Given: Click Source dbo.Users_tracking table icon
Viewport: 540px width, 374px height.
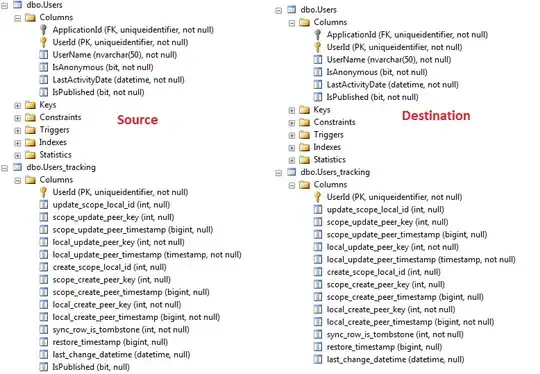Looking at the screenshot, I should coord(17,167).
